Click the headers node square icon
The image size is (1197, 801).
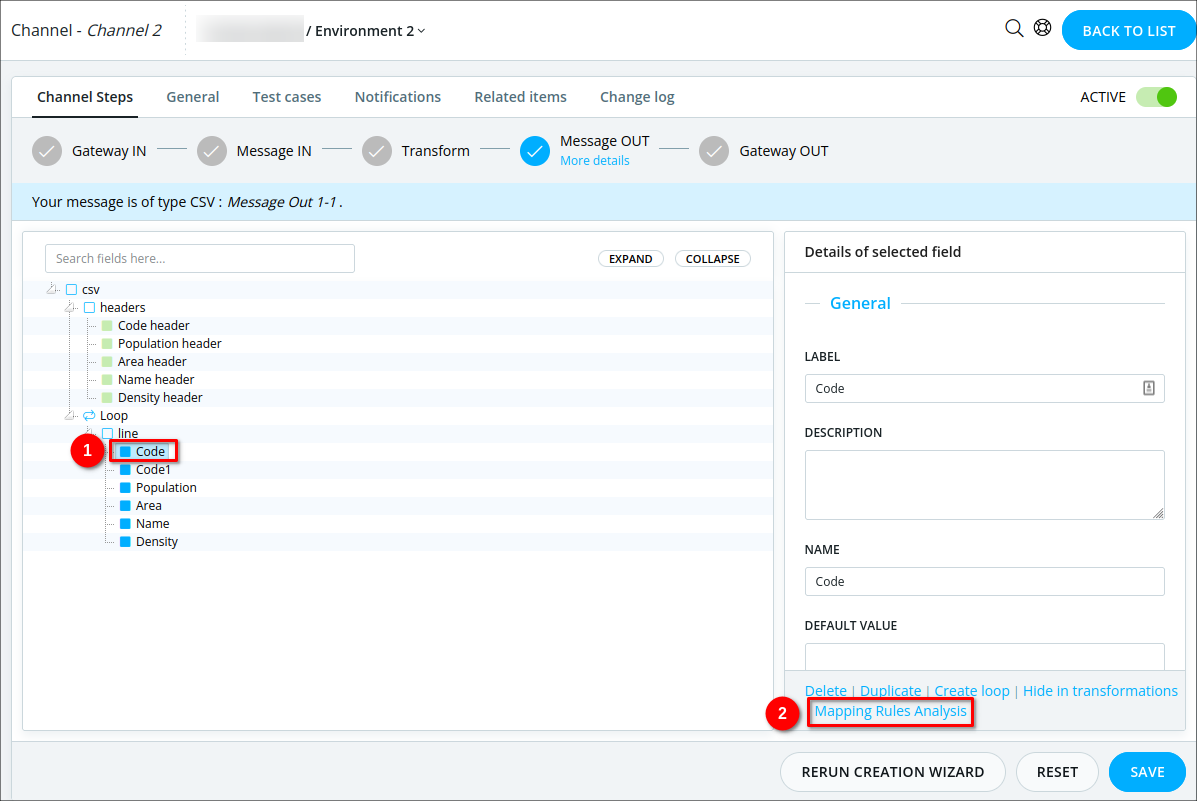pos(89,308)
